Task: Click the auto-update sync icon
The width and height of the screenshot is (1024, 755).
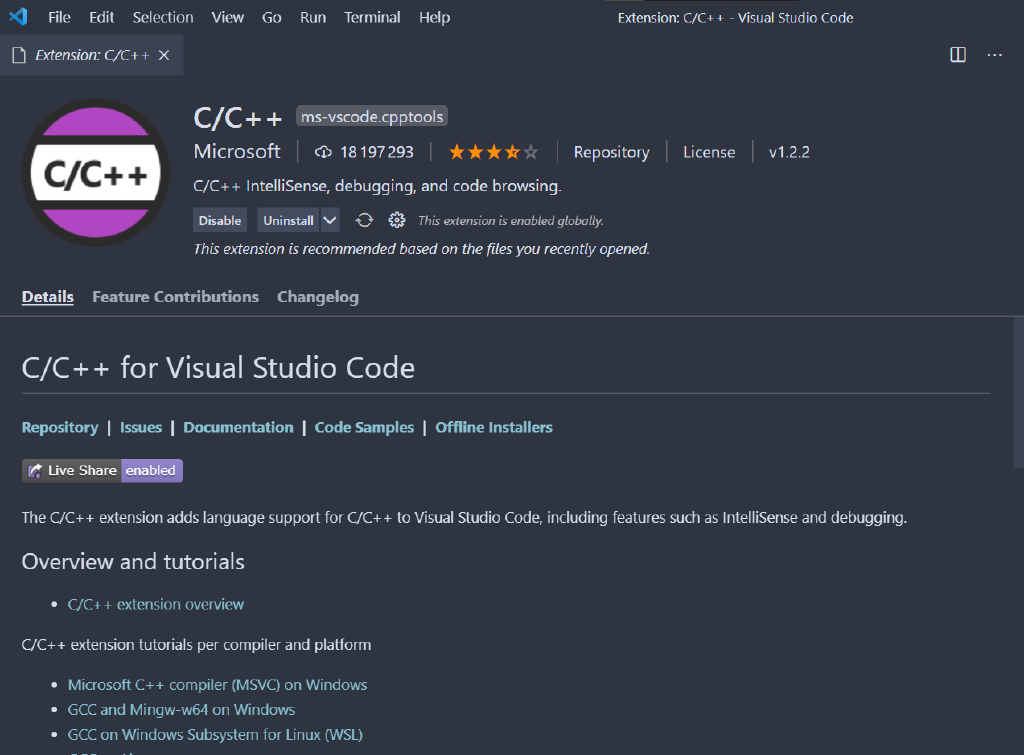Action: [x=364, y=220]
